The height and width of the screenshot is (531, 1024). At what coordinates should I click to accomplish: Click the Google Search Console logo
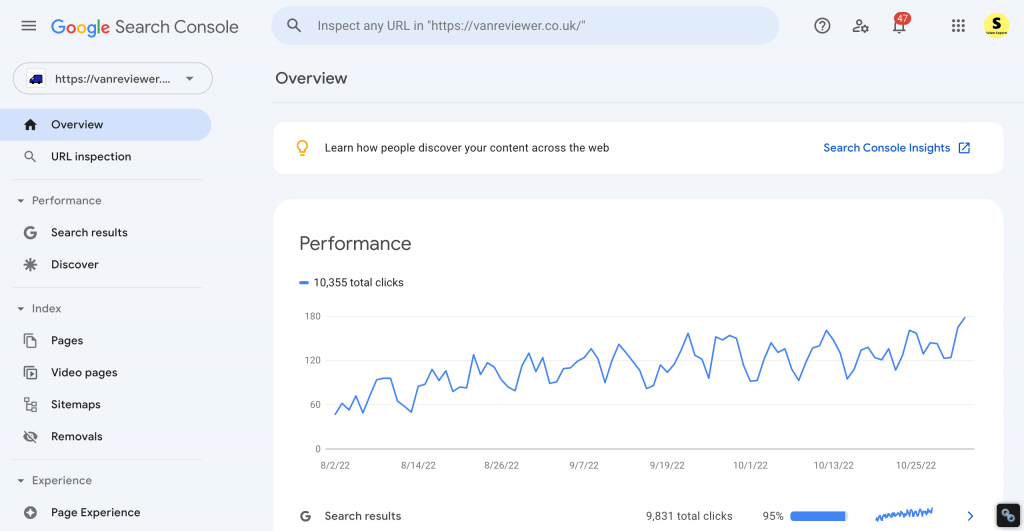144,27
